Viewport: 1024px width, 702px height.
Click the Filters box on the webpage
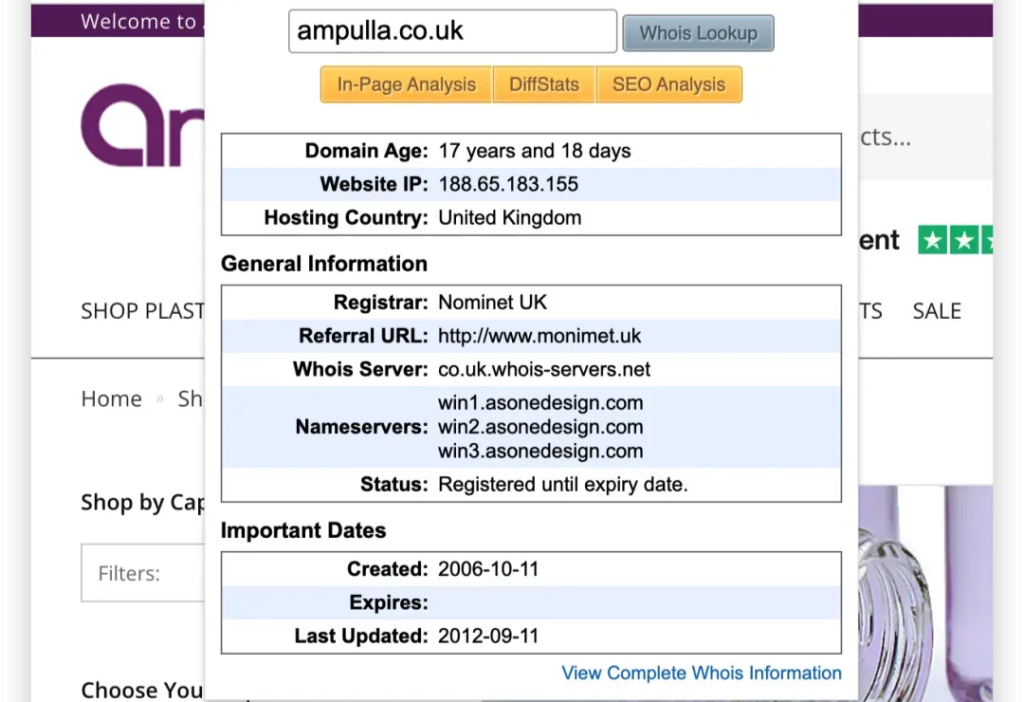143,573
